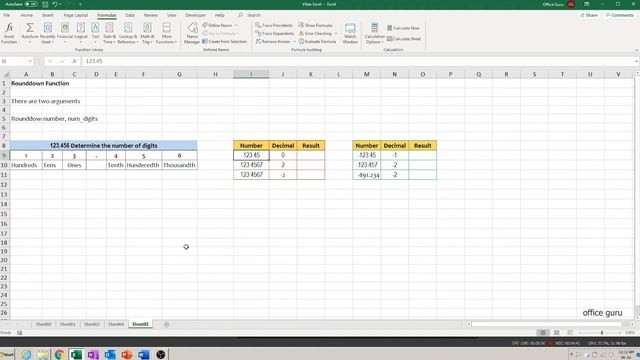This screenshot has width=640, height=360.
Task: Click the Windows Start button
Action: click(x=7, y=354)
